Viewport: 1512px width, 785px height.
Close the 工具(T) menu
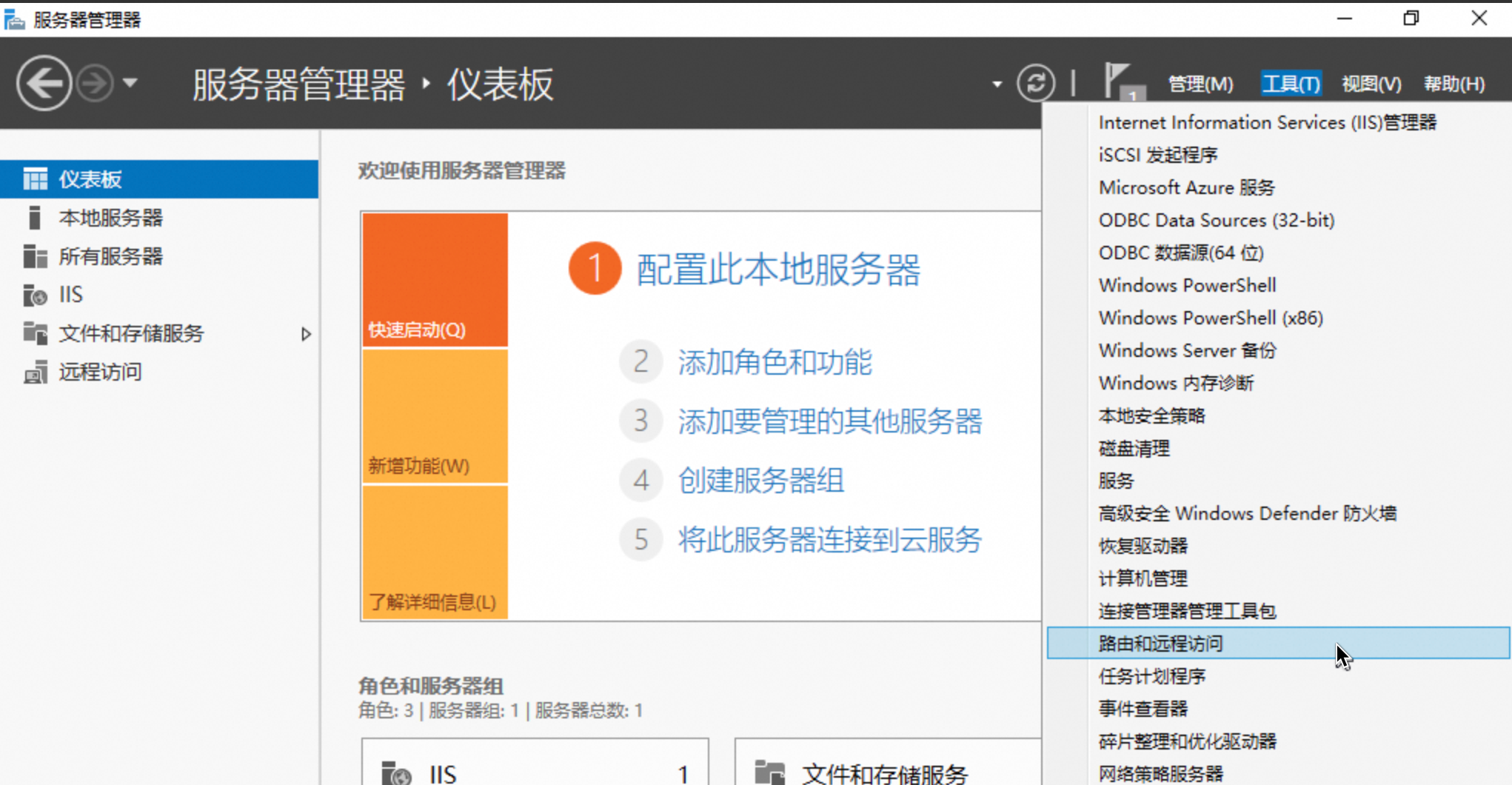(x=1291, y=84)
